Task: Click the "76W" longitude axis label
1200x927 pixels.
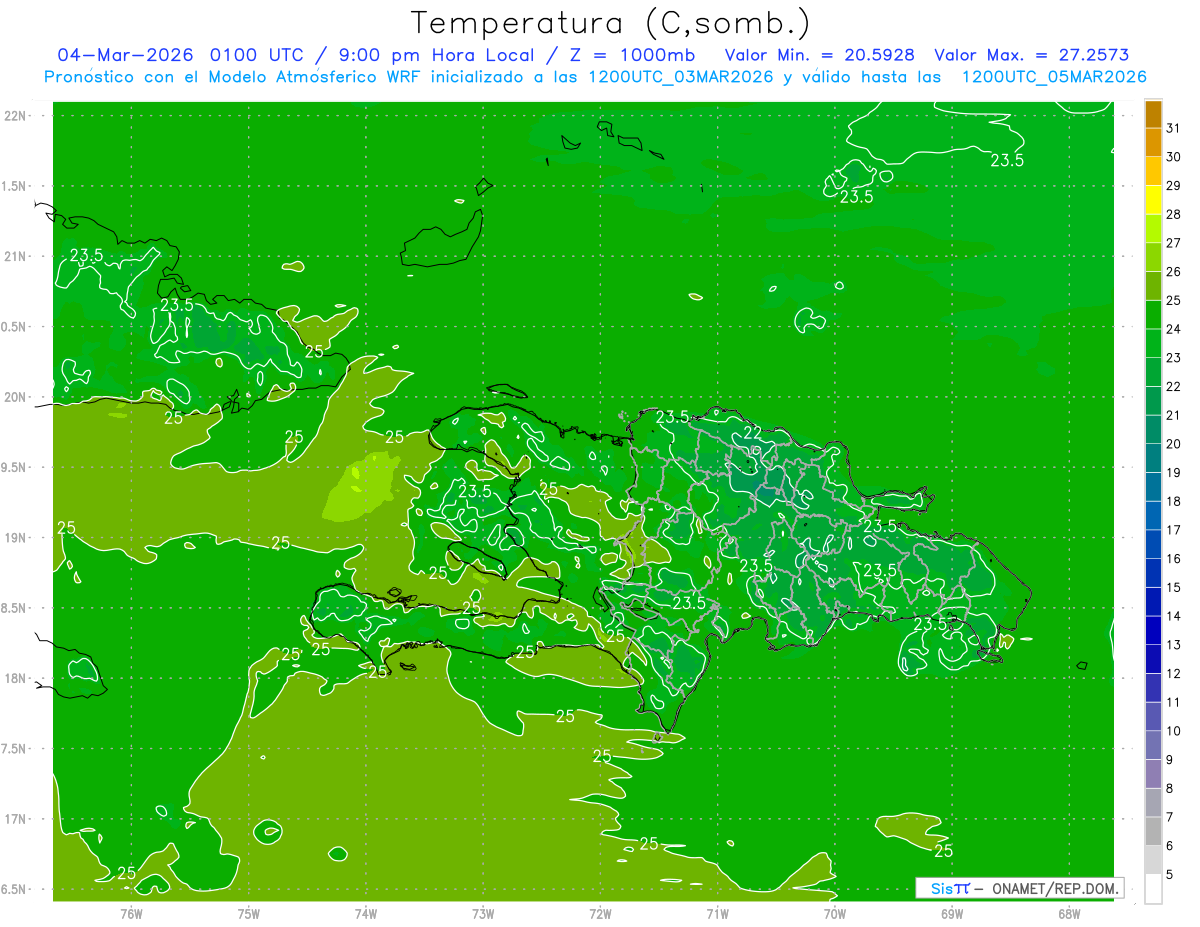Action: pos(131,913)
